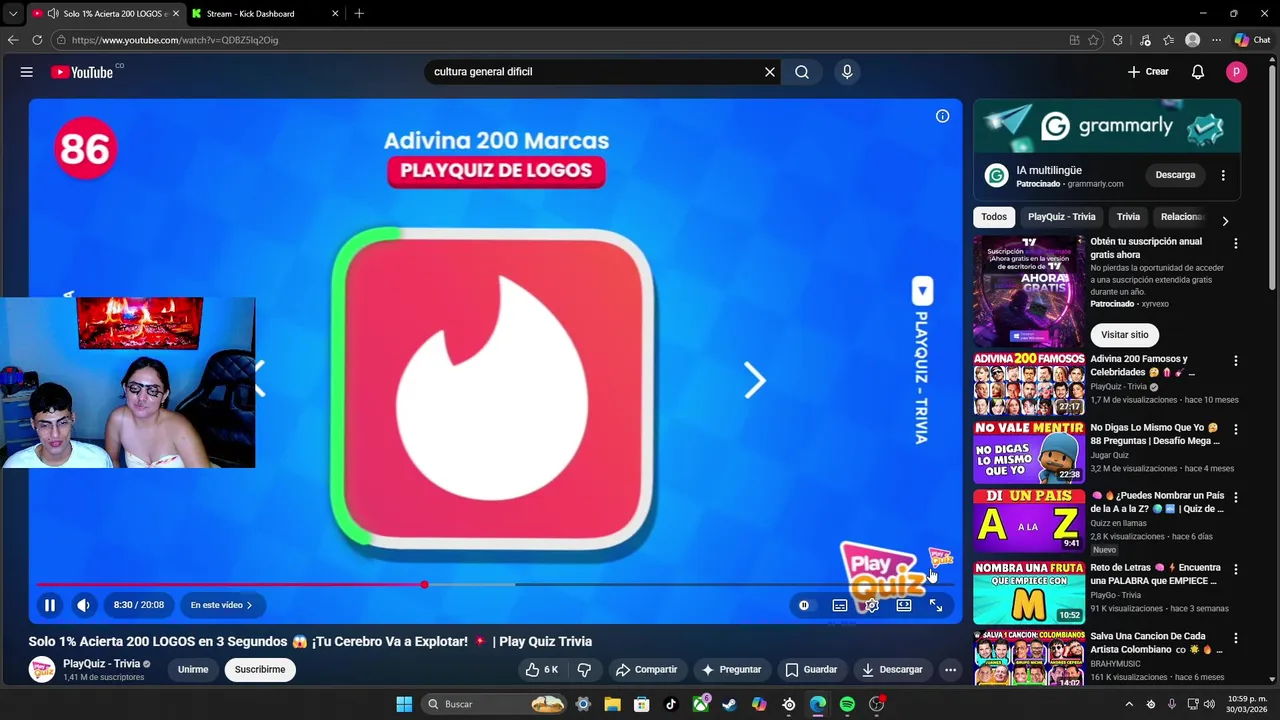Go back with the browser back arrow
The width and height of the screenshot is (1280, 720).
click(12, 40)
